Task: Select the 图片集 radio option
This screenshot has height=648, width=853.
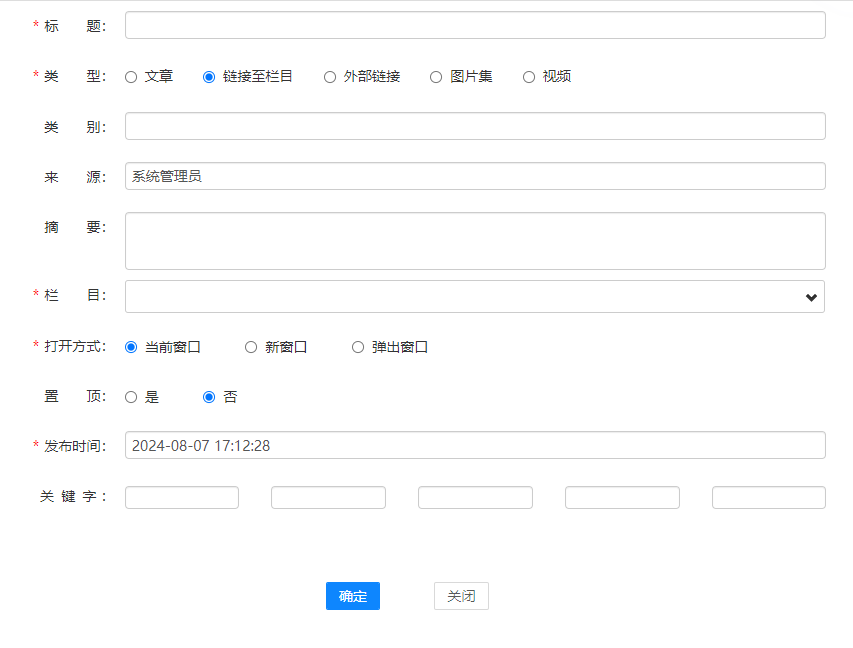Action: coord(436,77)
